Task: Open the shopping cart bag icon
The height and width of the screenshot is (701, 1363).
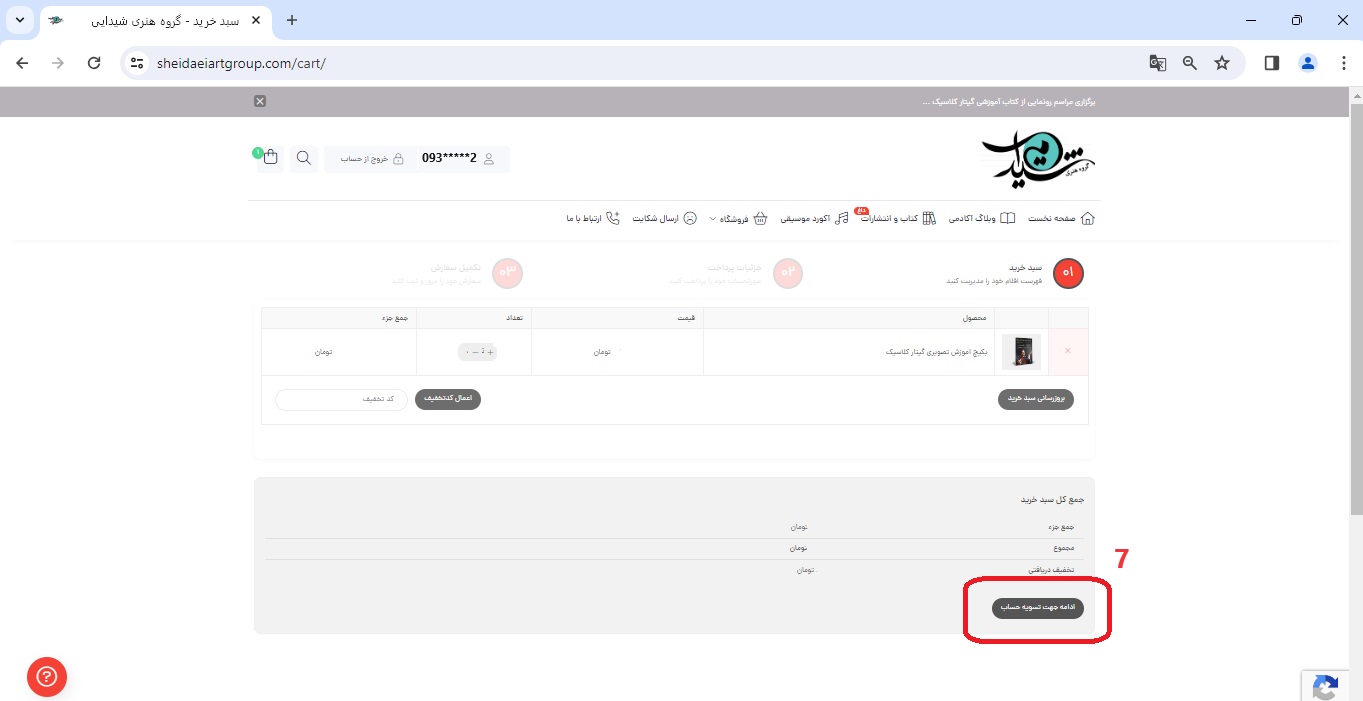Action: (270, 158)
